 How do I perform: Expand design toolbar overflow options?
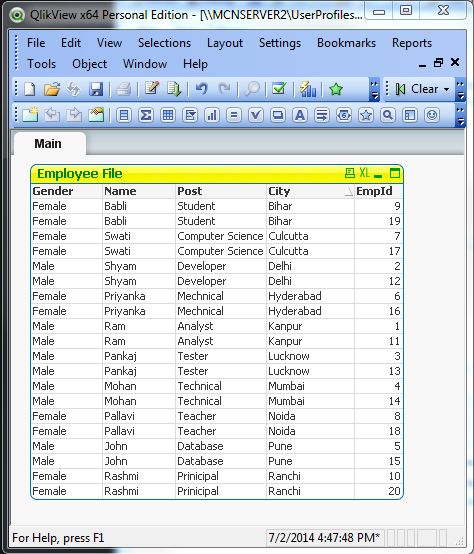(x=460, y=115)
